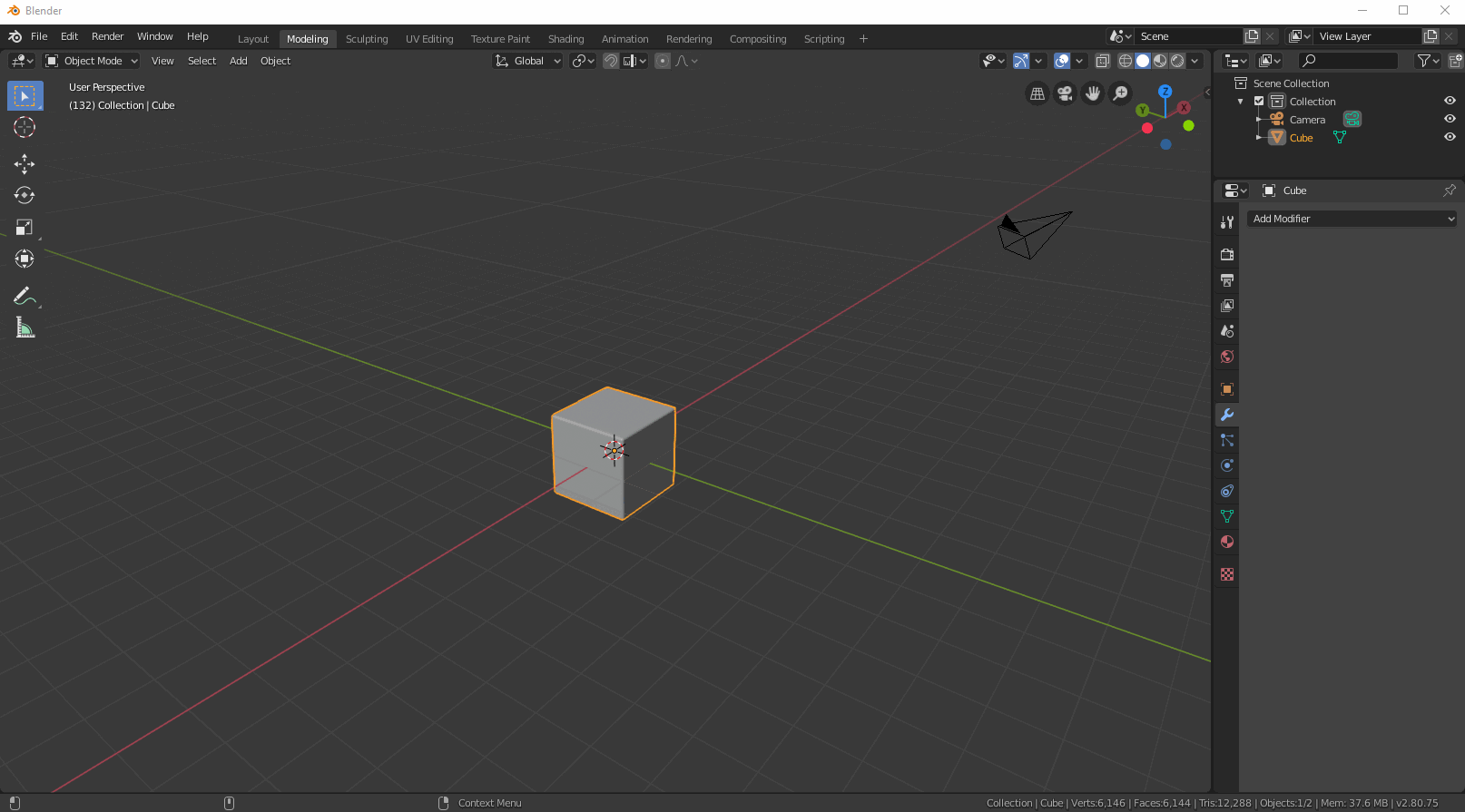
Task: Click the Z axis on navigation gizmo
Action: pos(1165,92)
